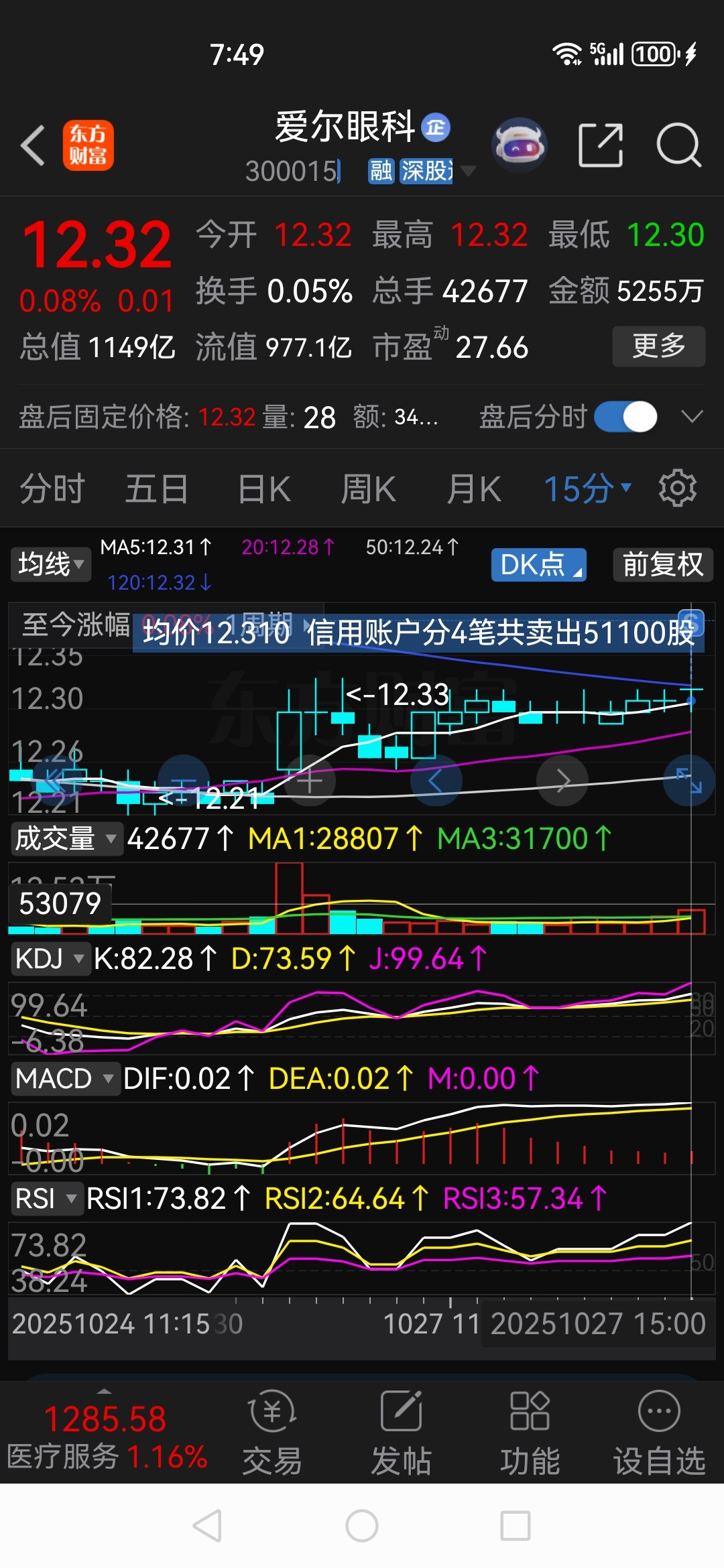Open the RSI indicator dropdown
Image resolution: width=724 pixels, height=1568 pixels.
[47, 1198]
